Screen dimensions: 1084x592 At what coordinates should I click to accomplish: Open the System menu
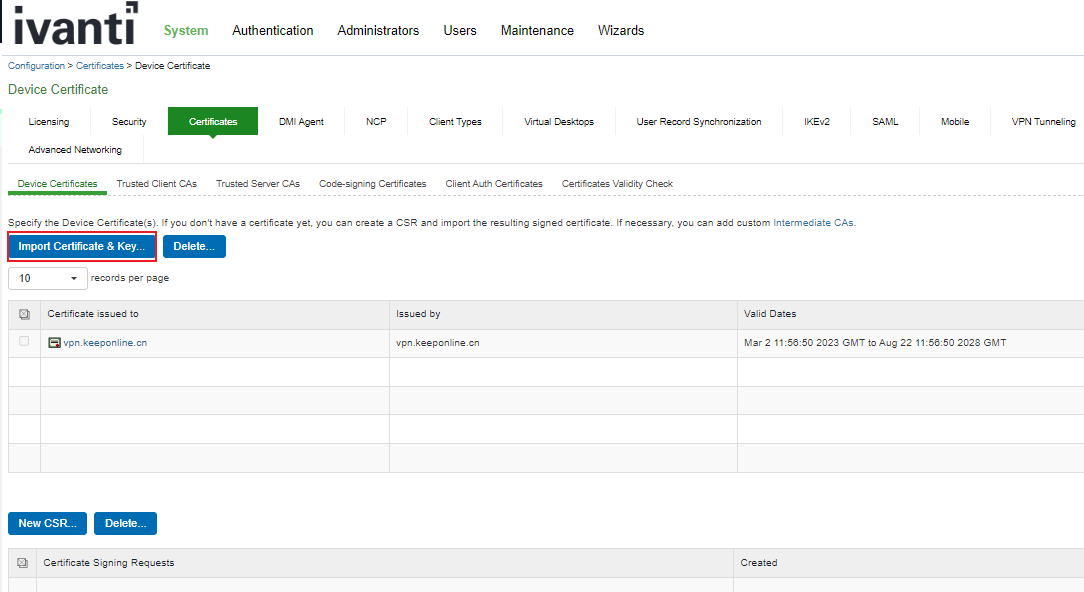(185, 30)
